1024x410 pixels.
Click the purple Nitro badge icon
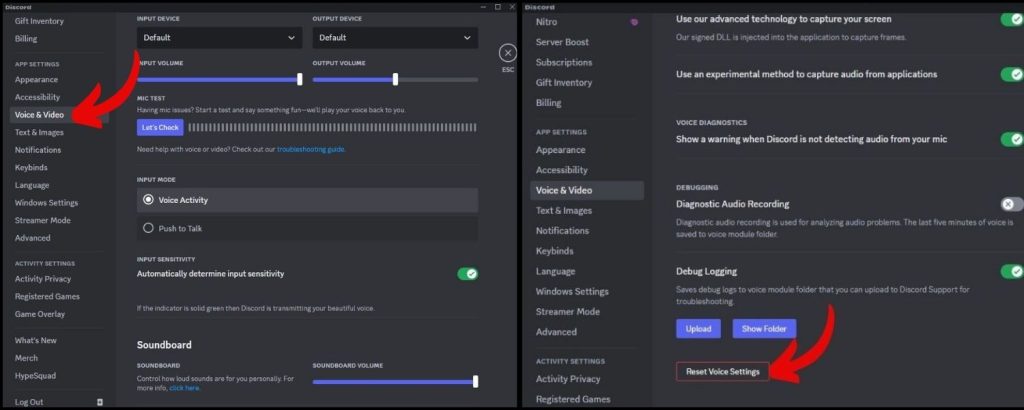[x=633, y=22]
